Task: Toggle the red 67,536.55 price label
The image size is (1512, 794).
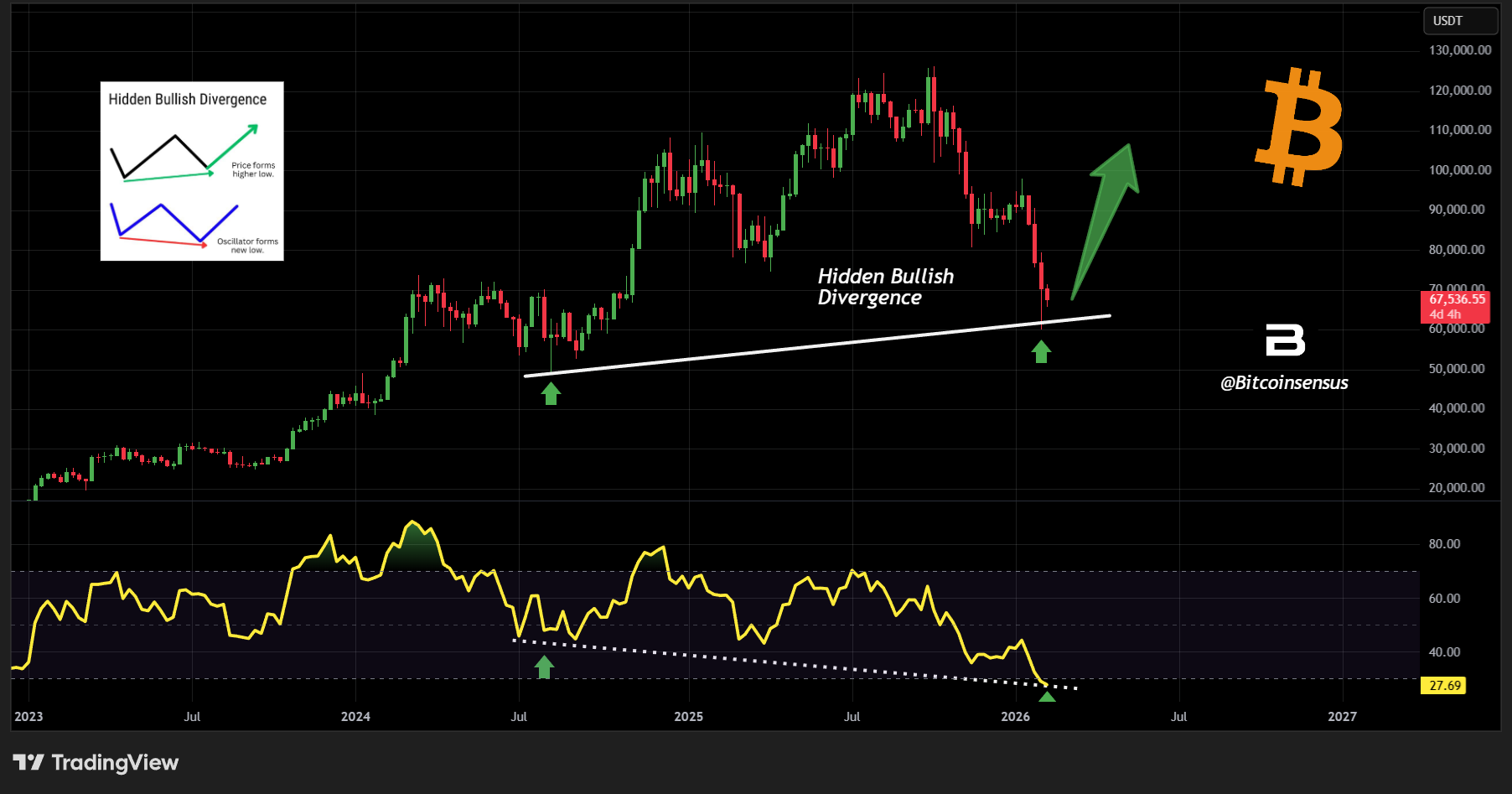Action: click(x=1456, y=299)
